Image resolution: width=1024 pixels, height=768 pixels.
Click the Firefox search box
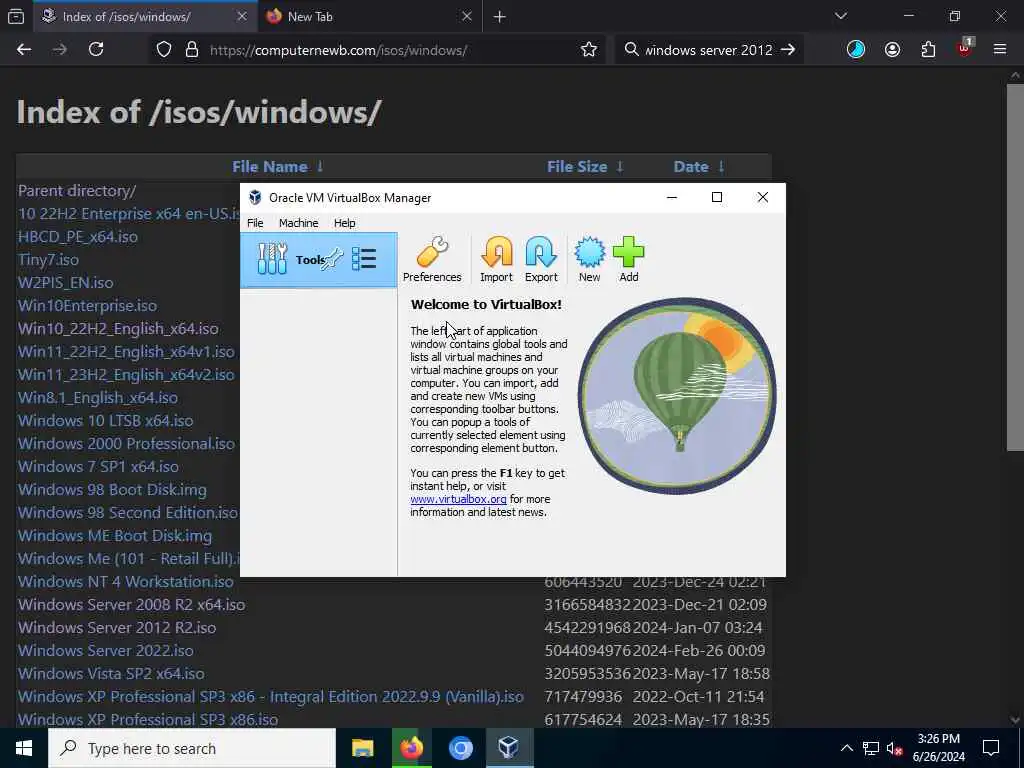tap(709, 50)
